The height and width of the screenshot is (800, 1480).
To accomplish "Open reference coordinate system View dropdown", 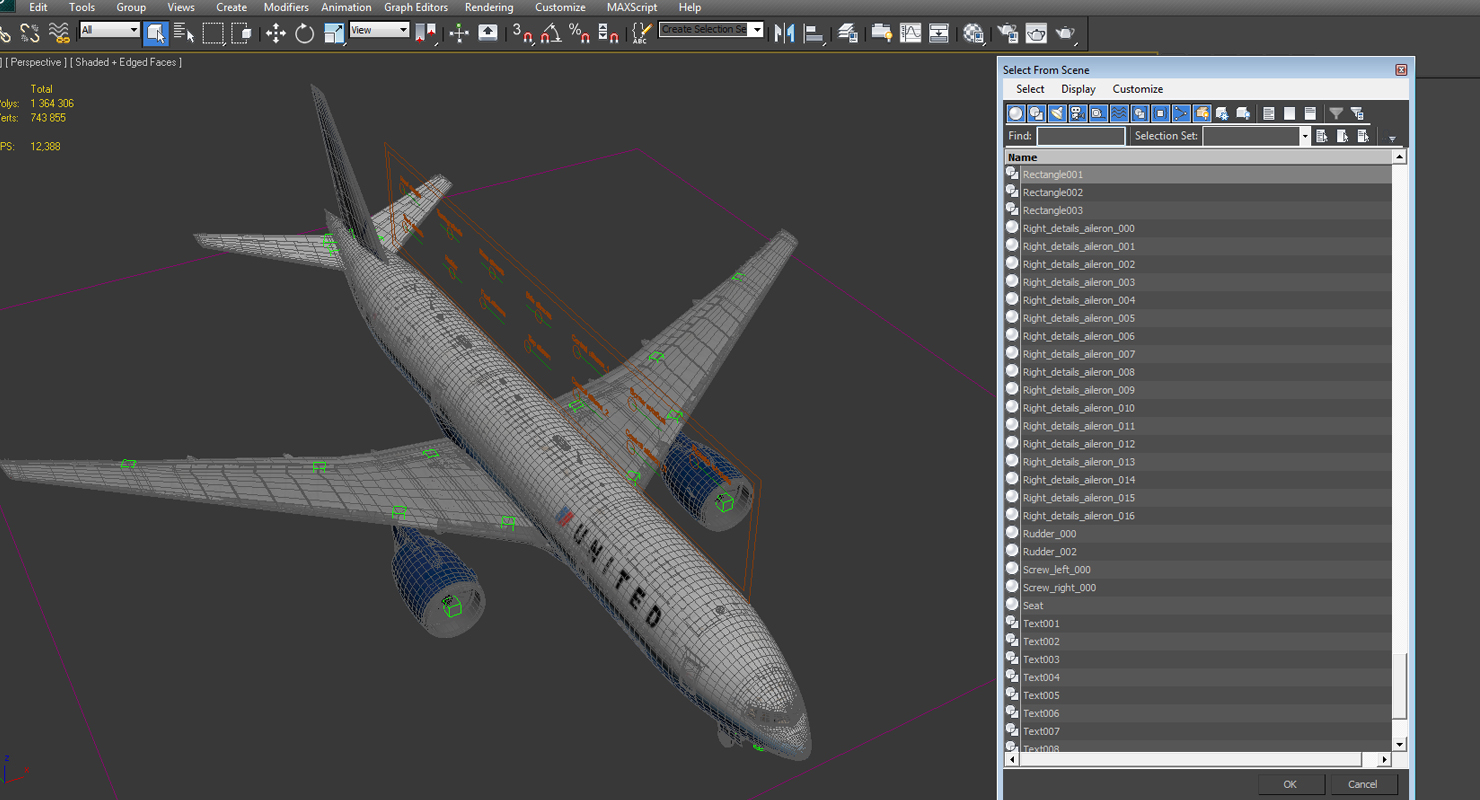I will point(379,30).
